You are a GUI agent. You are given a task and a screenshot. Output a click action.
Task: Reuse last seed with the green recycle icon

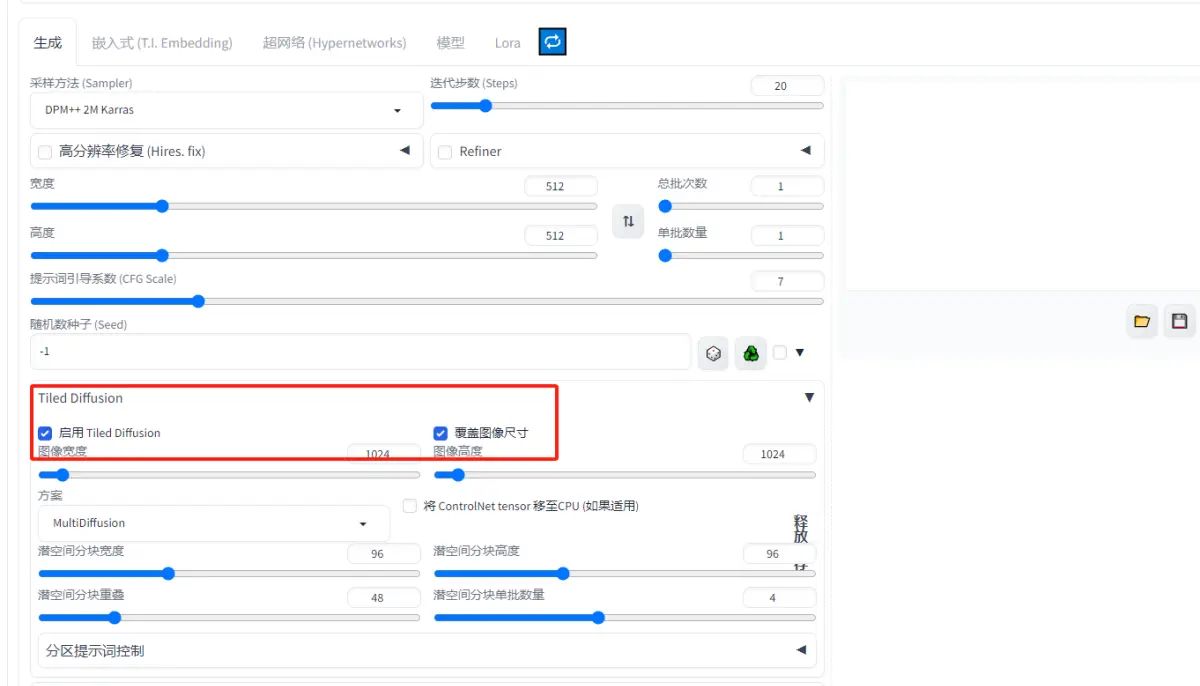pyautogui.click(x=751, y=353)
